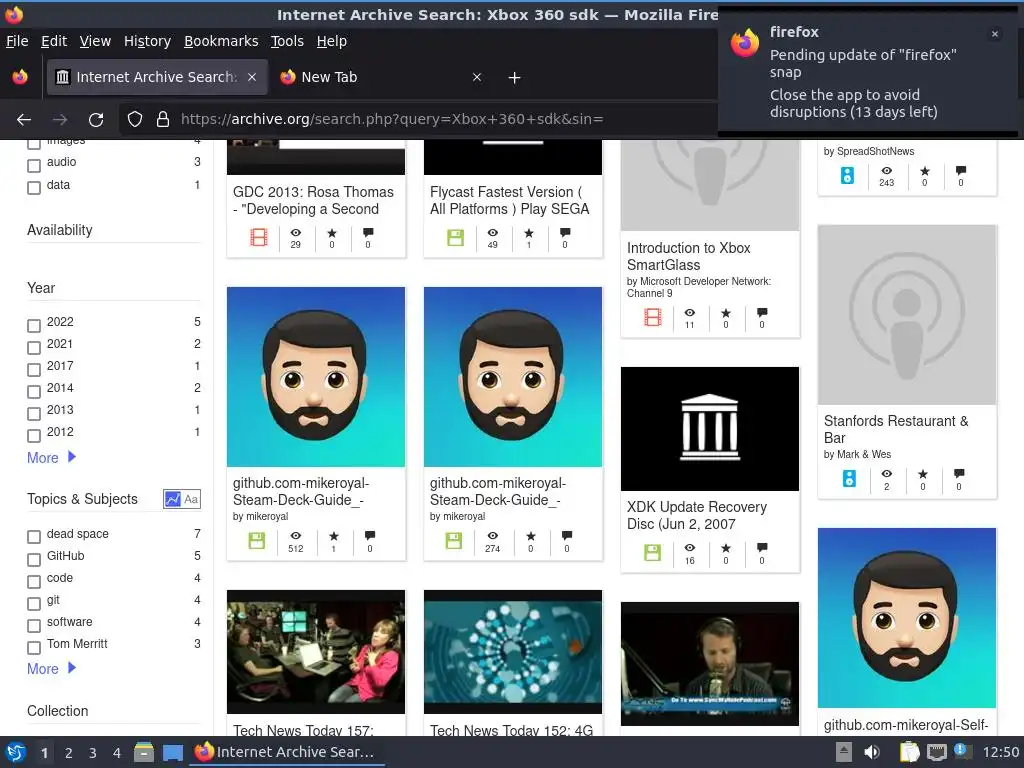Click the floppy icon of Steam-Deck-Guide with 512 views
Viewport: 1024px width, 768px height.
tap(257, 540)
